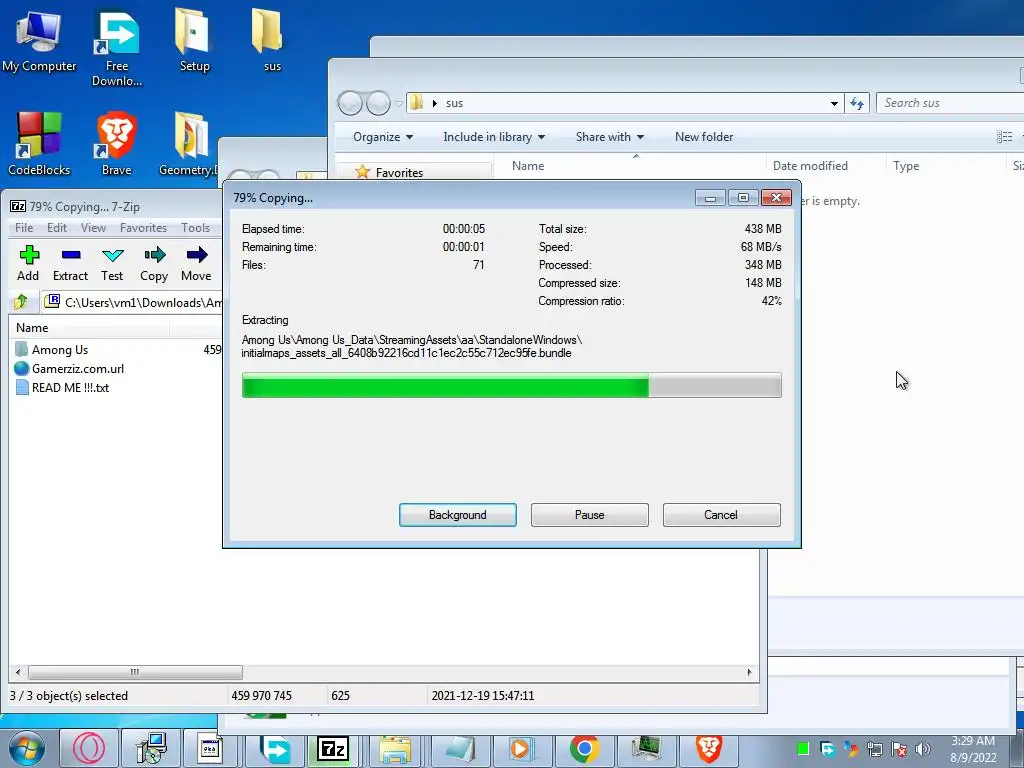Image resolution: width=1024 pixels, height=768 pixels.
Task: Click the network tray icon
Action: [x=874, y=749]
